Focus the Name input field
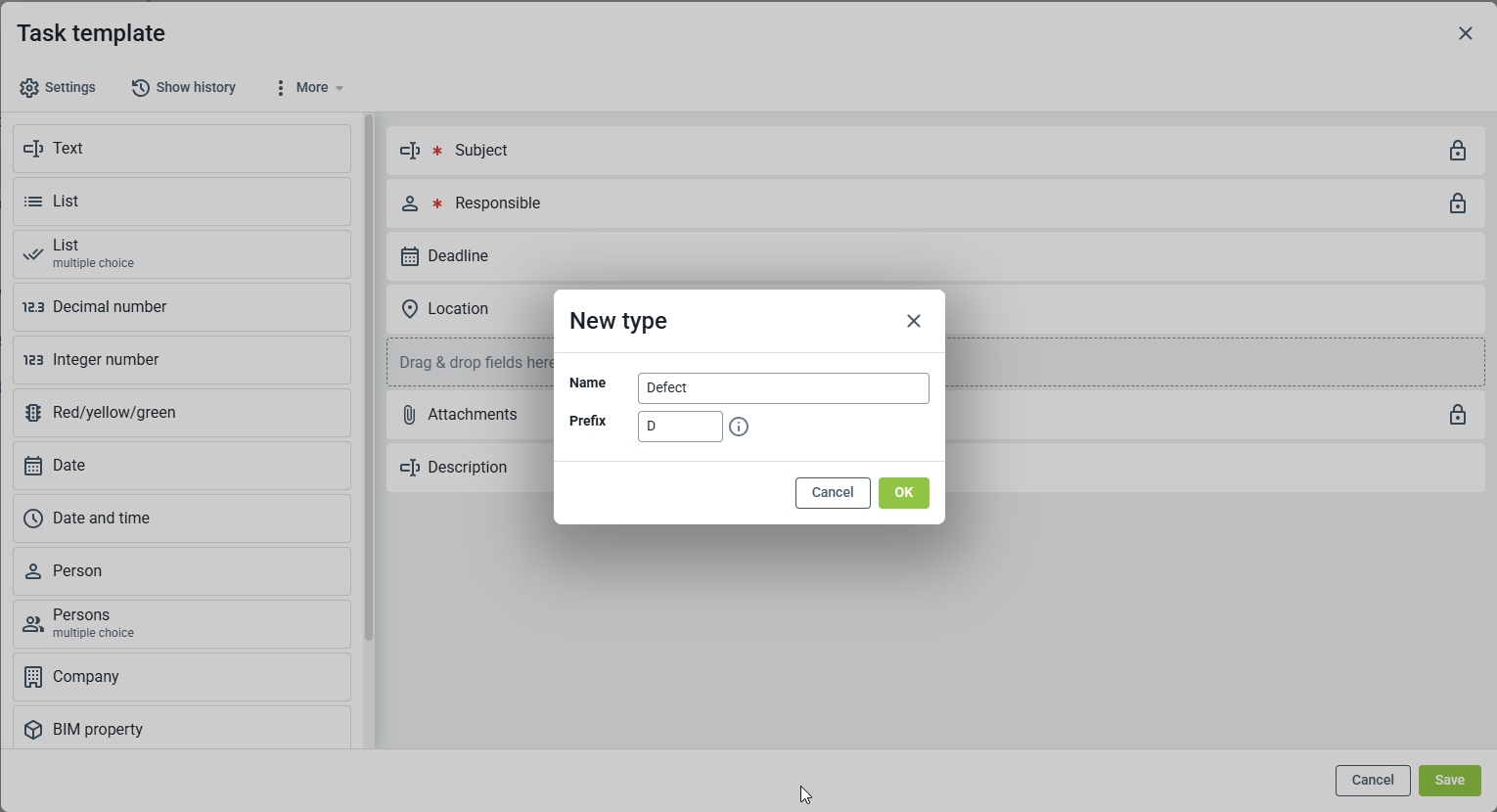 (783, 388)
